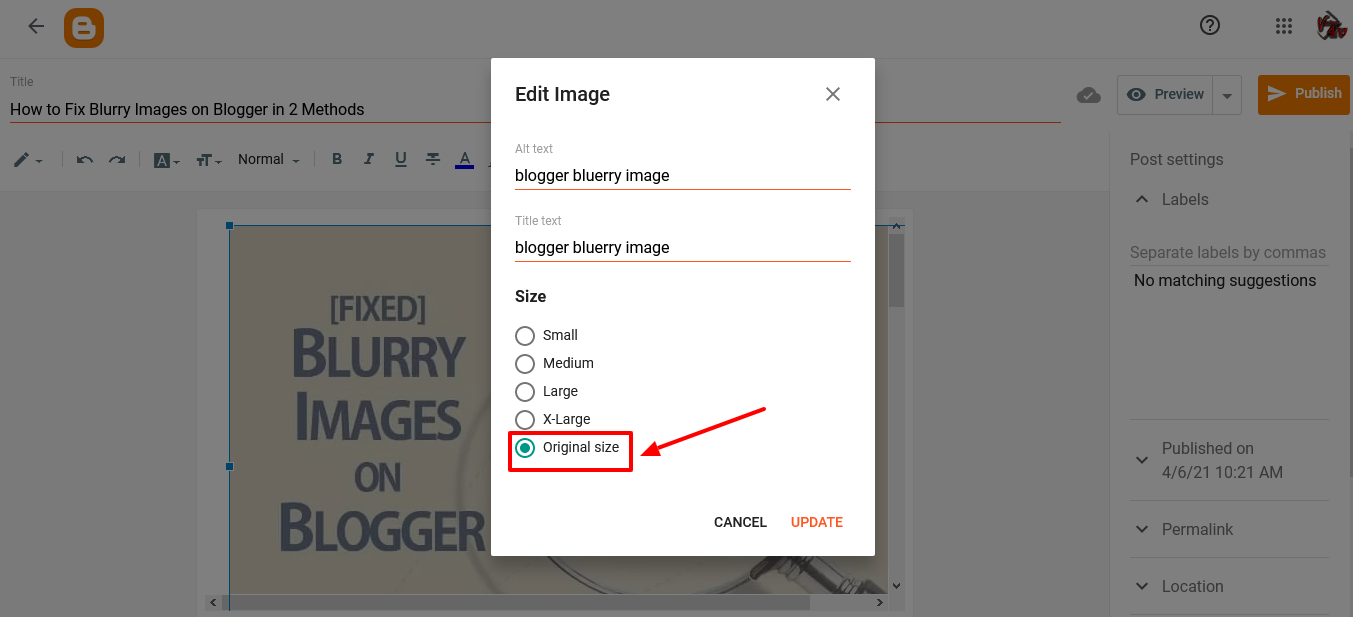
Task: Click the labels input under Separate labels by commas
Action: 1228,253
